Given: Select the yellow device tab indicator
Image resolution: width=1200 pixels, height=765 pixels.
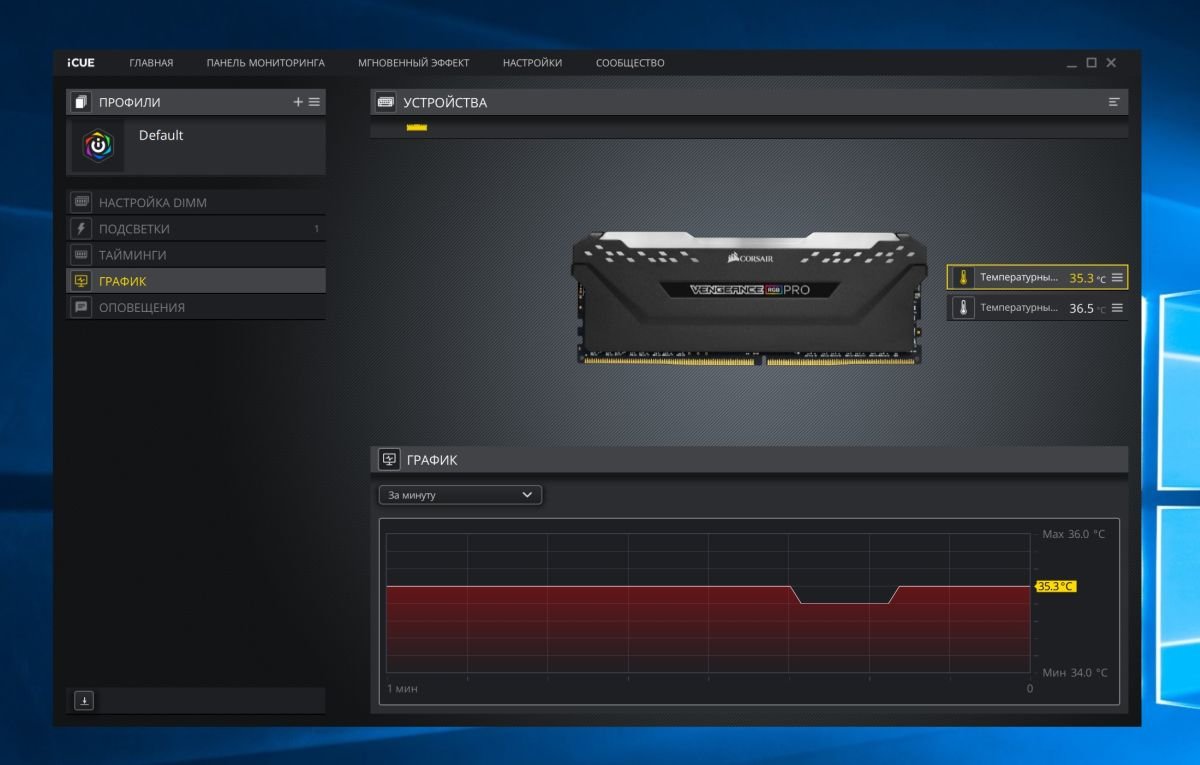Looking at the screenshot, I should 416,127.
